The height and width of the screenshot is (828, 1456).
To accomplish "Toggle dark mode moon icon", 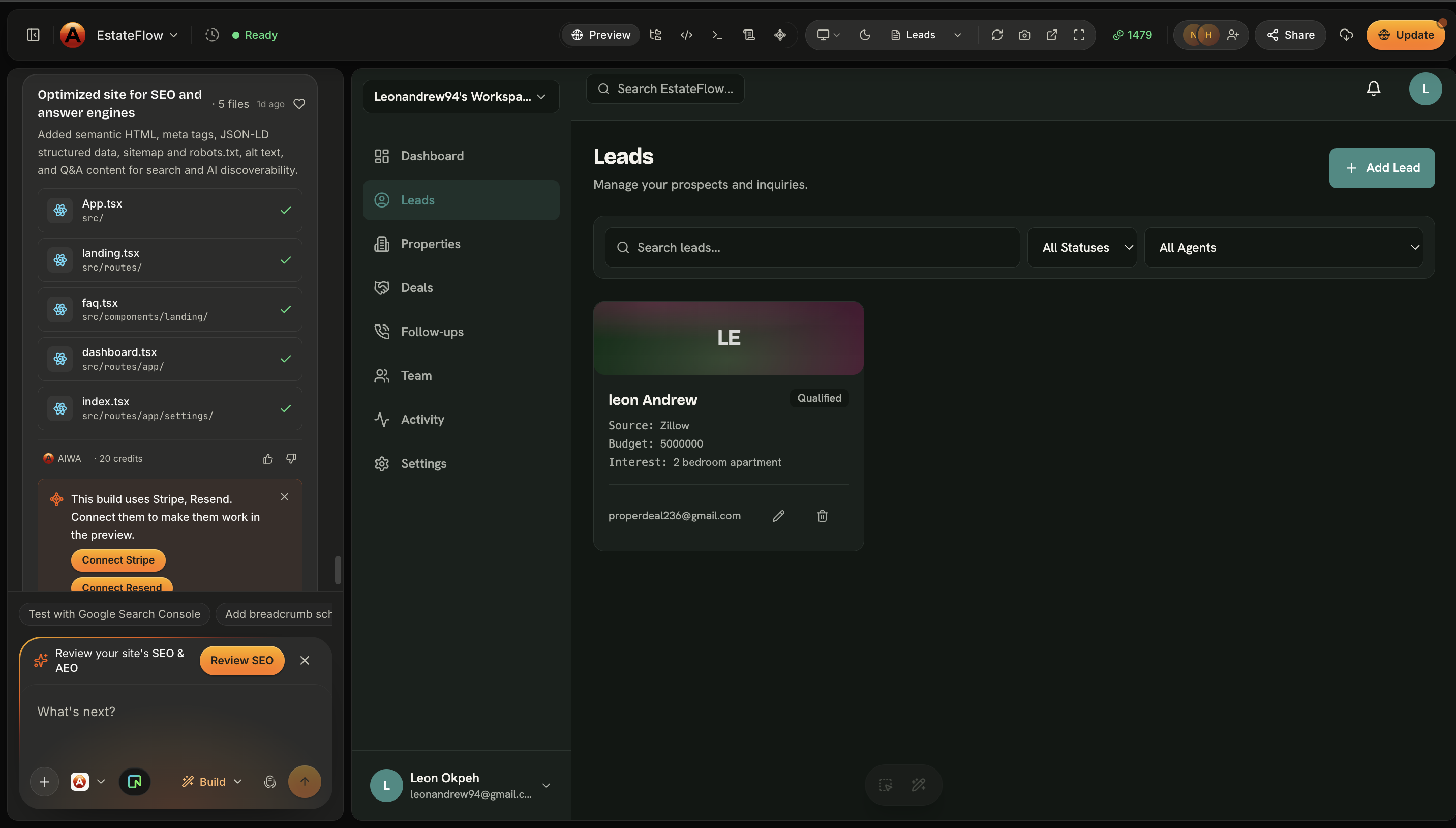I will pos(864,35).
